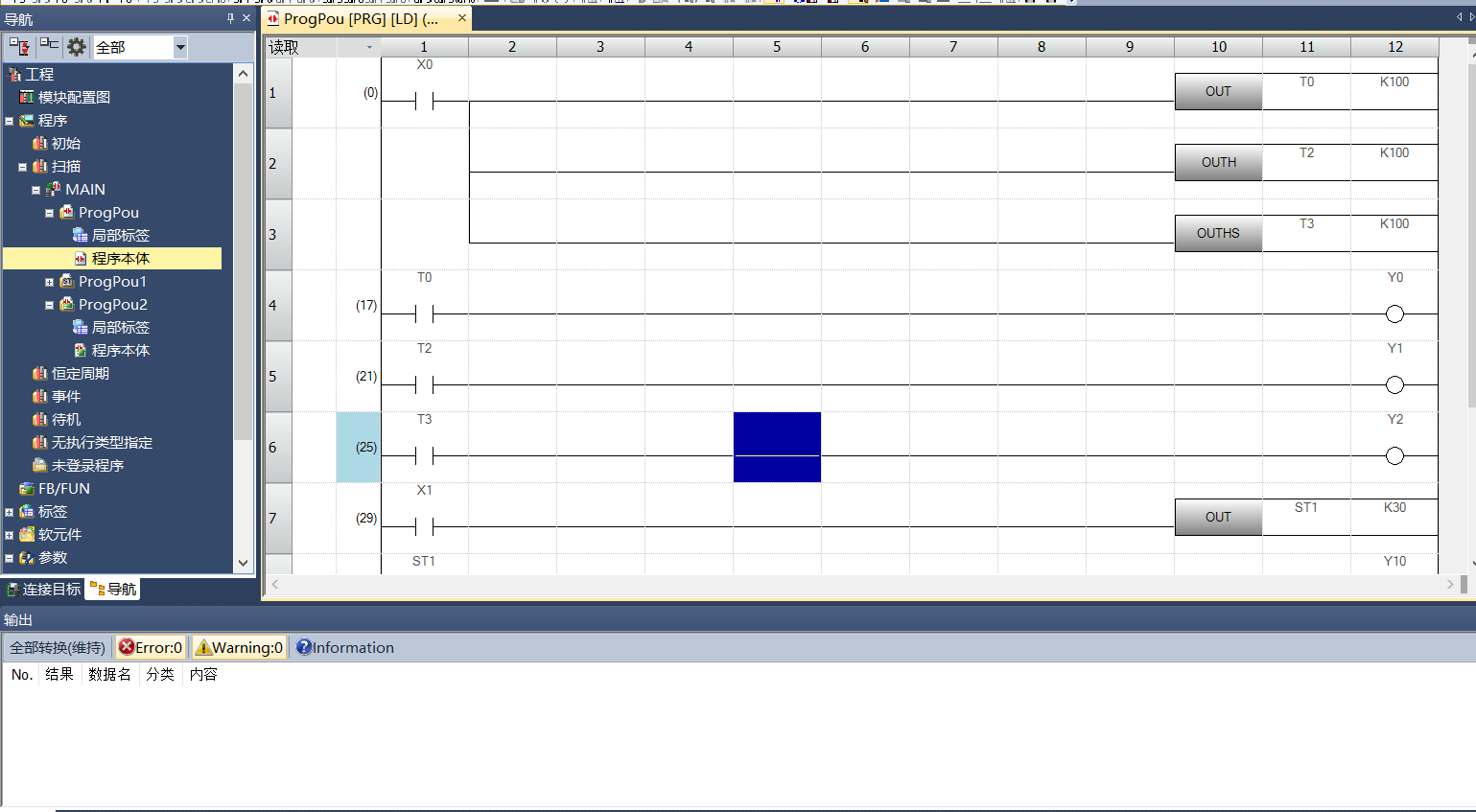The image size is (1476, 812).
Task: Toggle the Information filter in output panel
Action: [345, 647]
